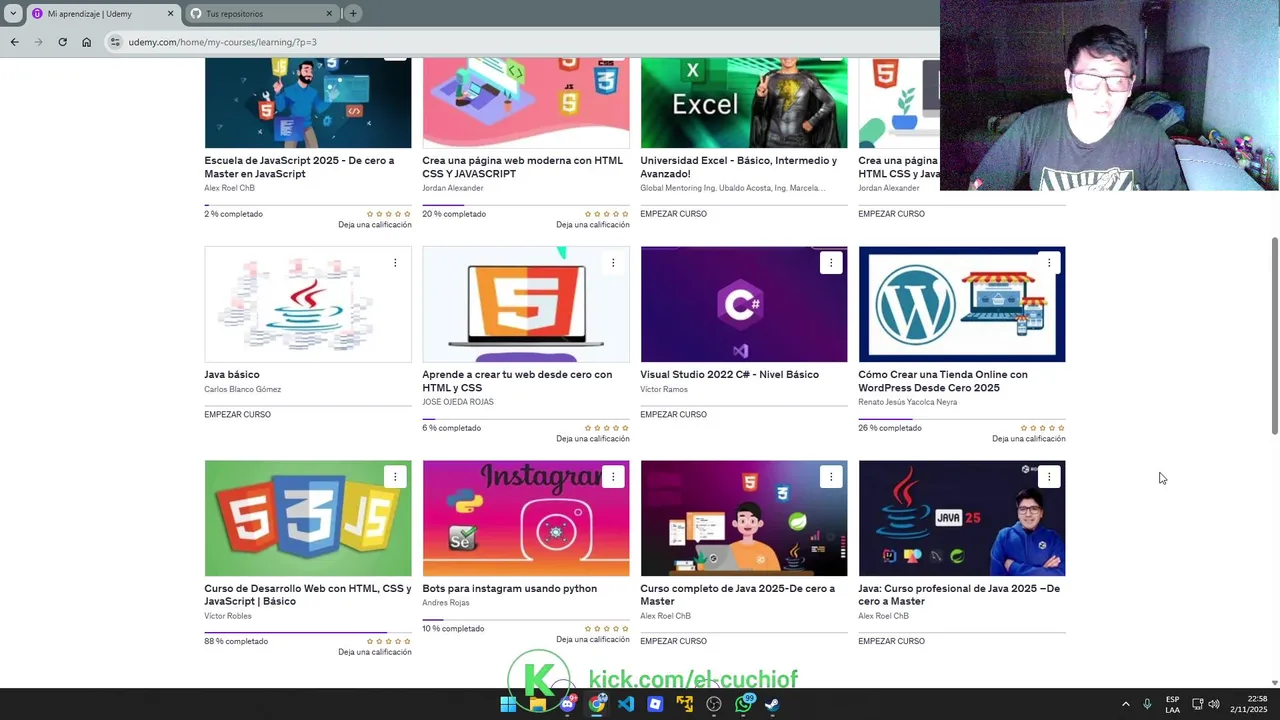Click 88 % progress bar of Desarrollo Web course
The image size is (1280, 720).
tap(308, 632)
